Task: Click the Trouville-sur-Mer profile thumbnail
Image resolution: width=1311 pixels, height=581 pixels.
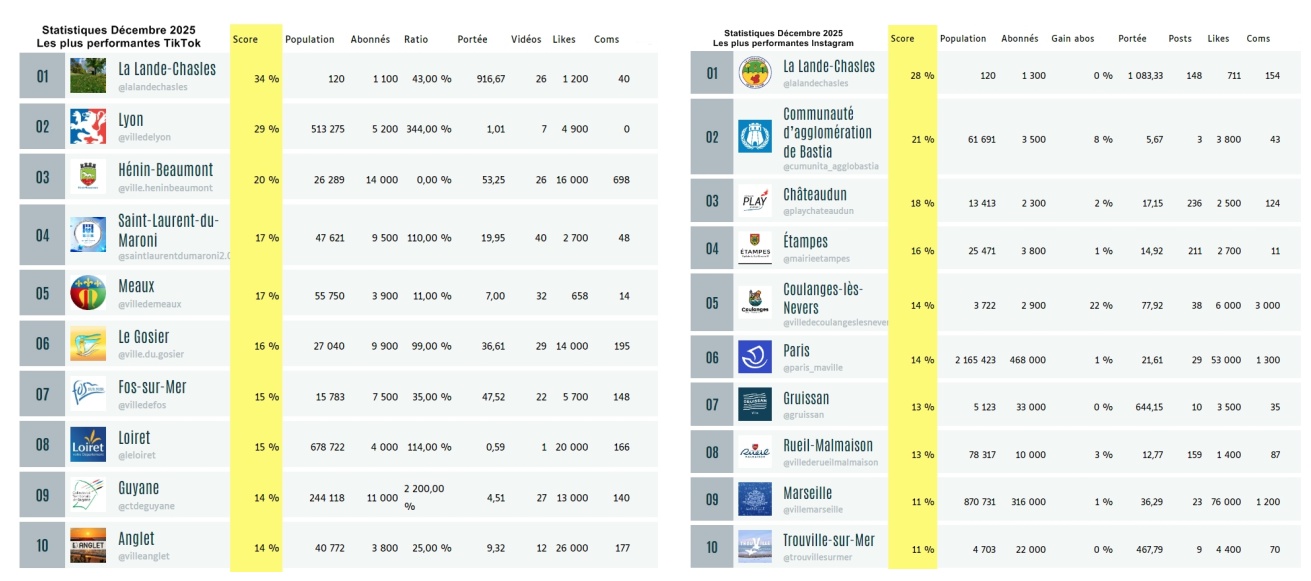Action: click(x=755, y=547)
